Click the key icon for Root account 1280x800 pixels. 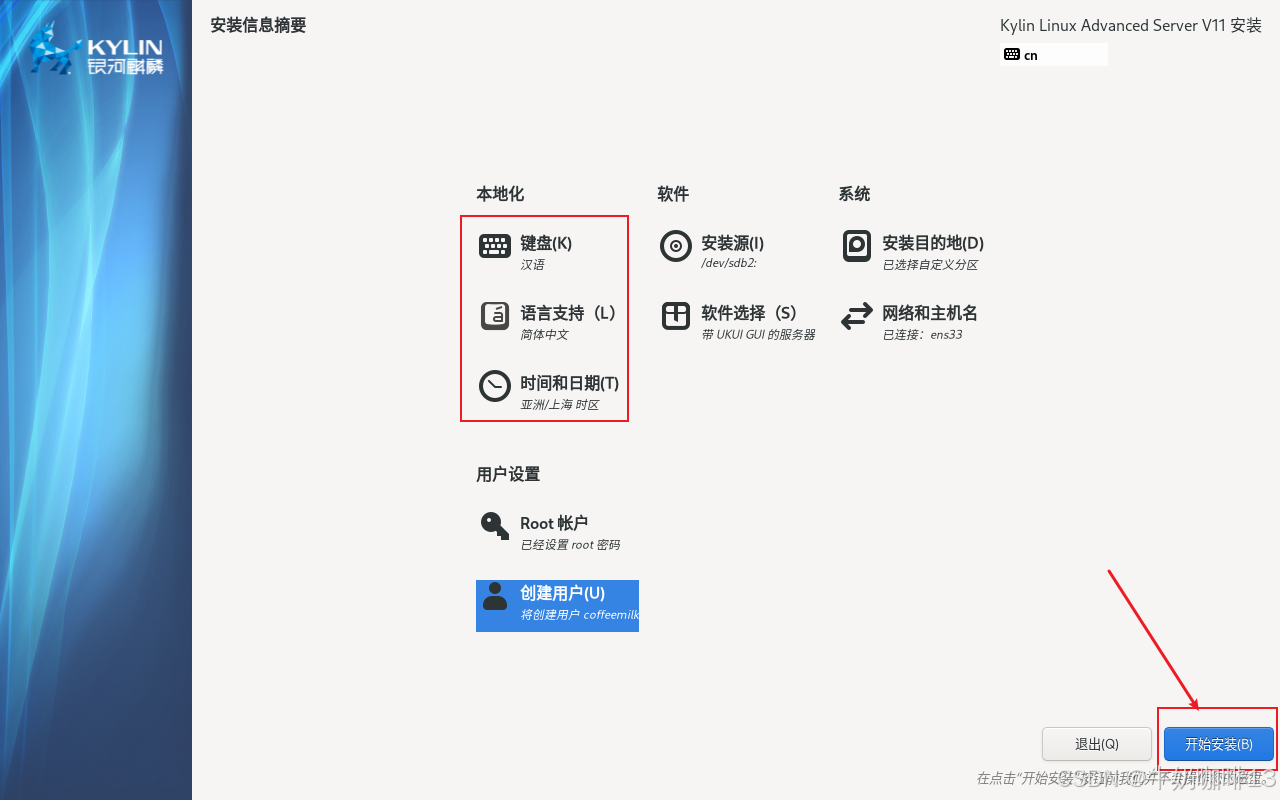click(x=495, y=526)
